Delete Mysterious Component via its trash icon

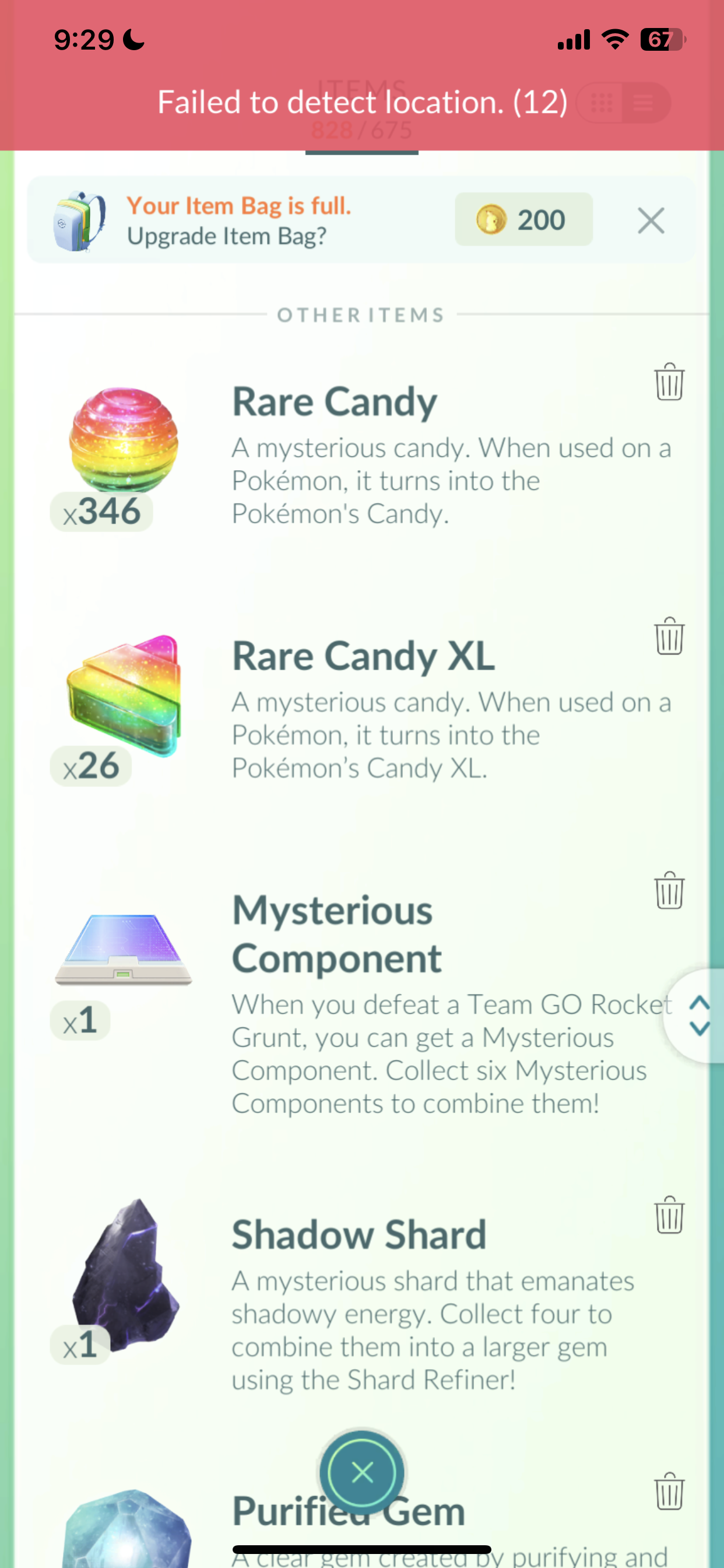pyautogui.click(x=669, y=890)
